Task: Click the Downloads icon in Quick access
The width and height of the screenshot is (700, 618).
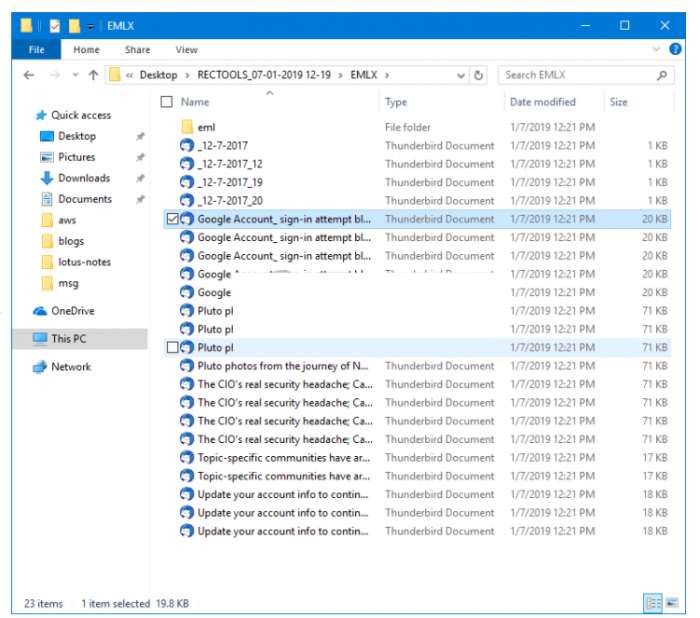Action: point(46,178)
